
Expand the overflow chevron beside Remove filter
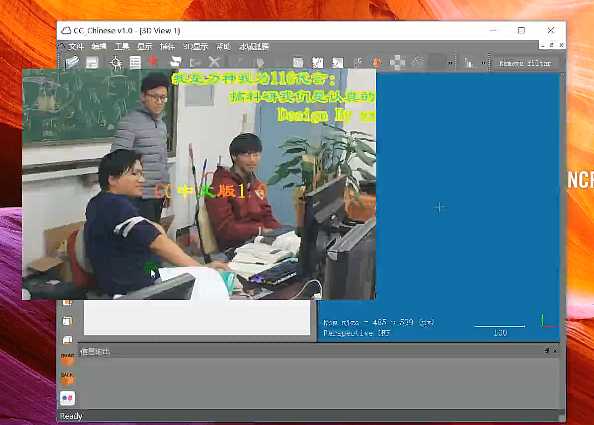pos(483,63)
